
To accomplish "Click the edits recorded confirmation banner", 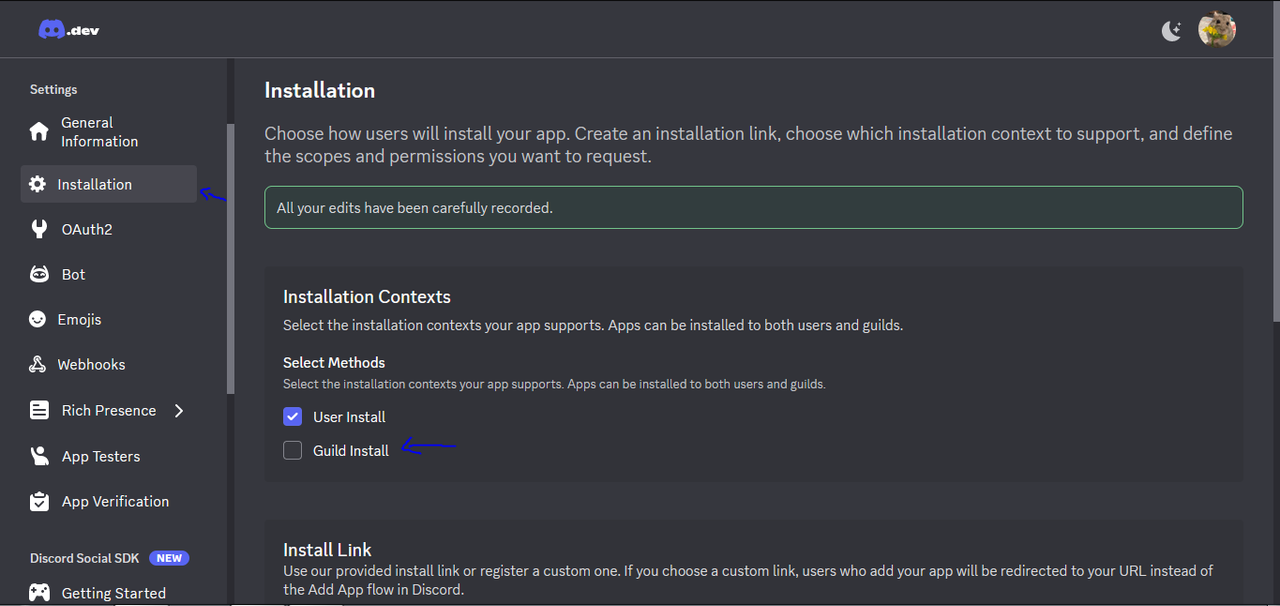I will [x=753, y=207].
